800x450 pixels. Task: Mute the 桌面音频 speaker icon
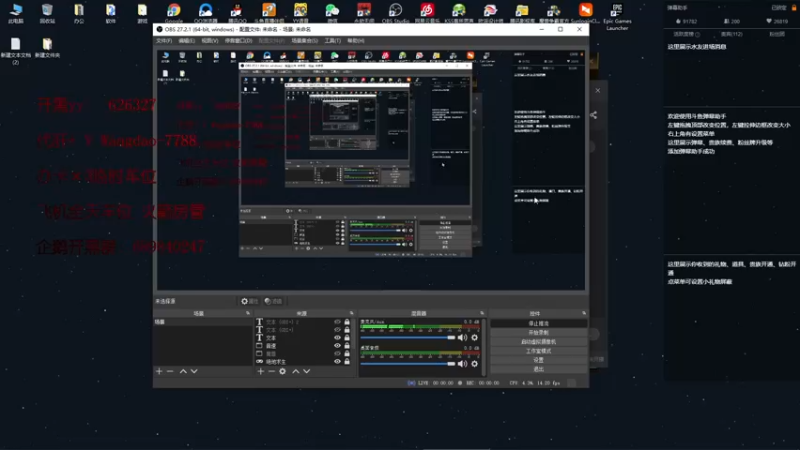pyautogui.click(x=462, y=364)
